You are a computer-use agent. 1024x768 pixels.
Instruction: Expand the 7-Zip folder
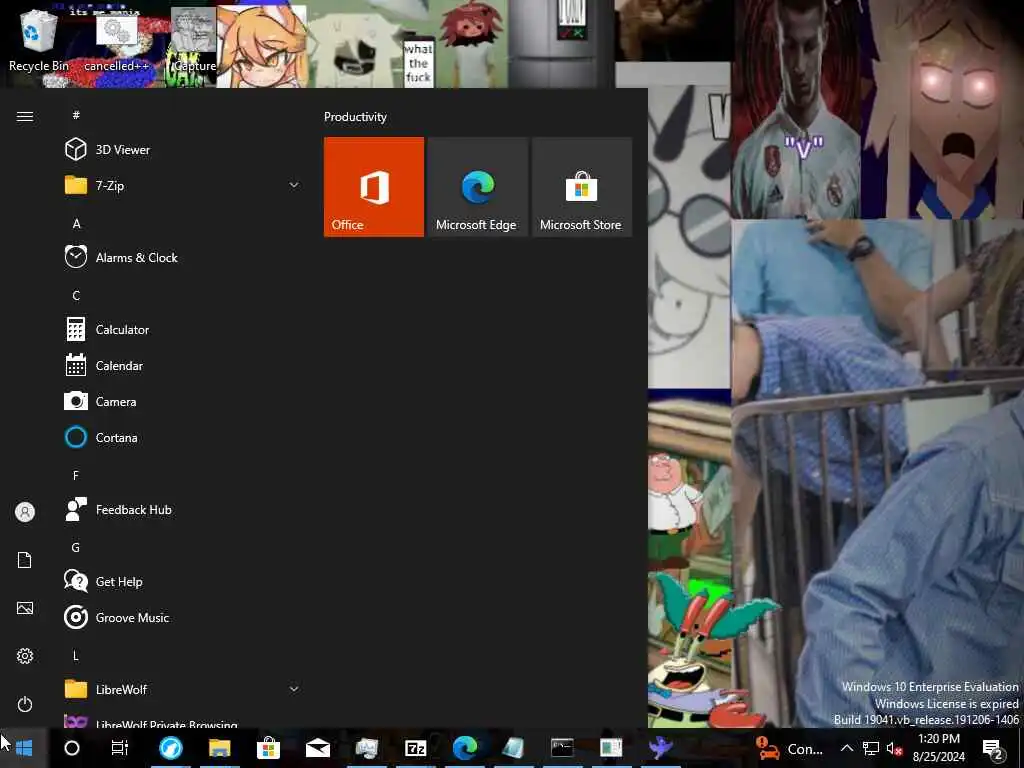(x=294, y=185)
